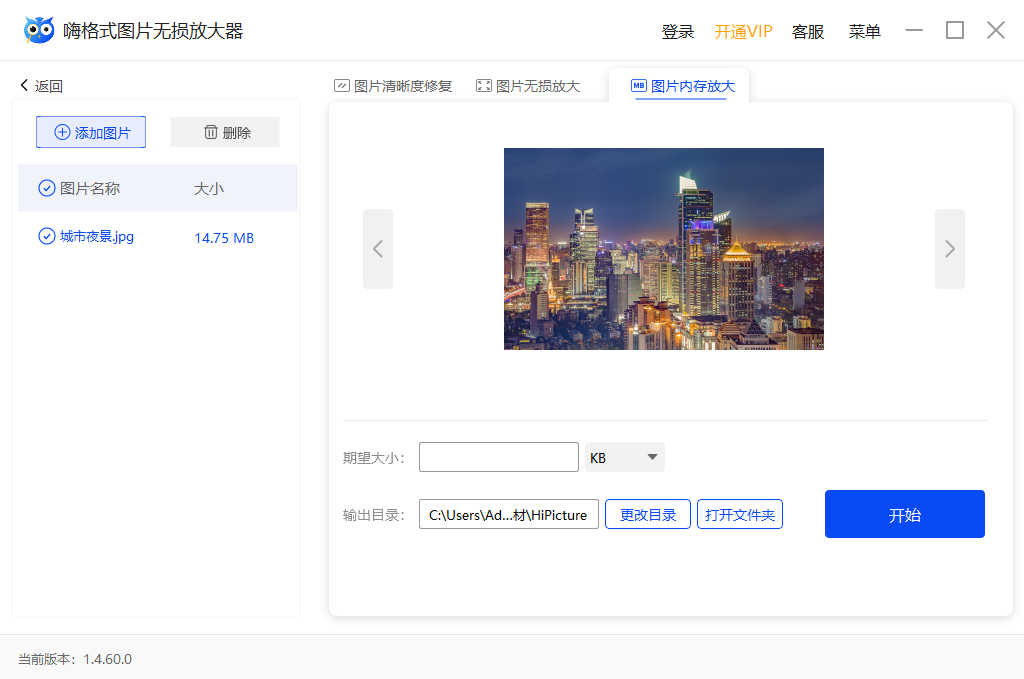Click the right arrow to view next image
1024x679 pixels.
pos(950,248)
